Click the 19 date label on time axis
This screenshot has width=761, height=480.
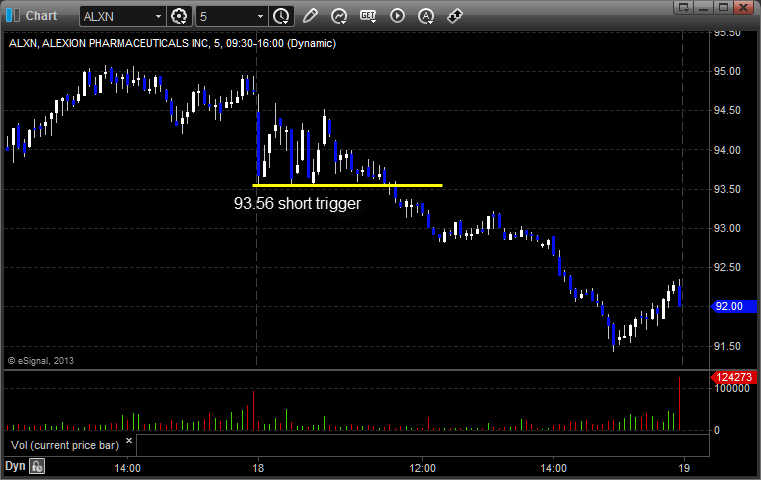click(x=684, y=468)
